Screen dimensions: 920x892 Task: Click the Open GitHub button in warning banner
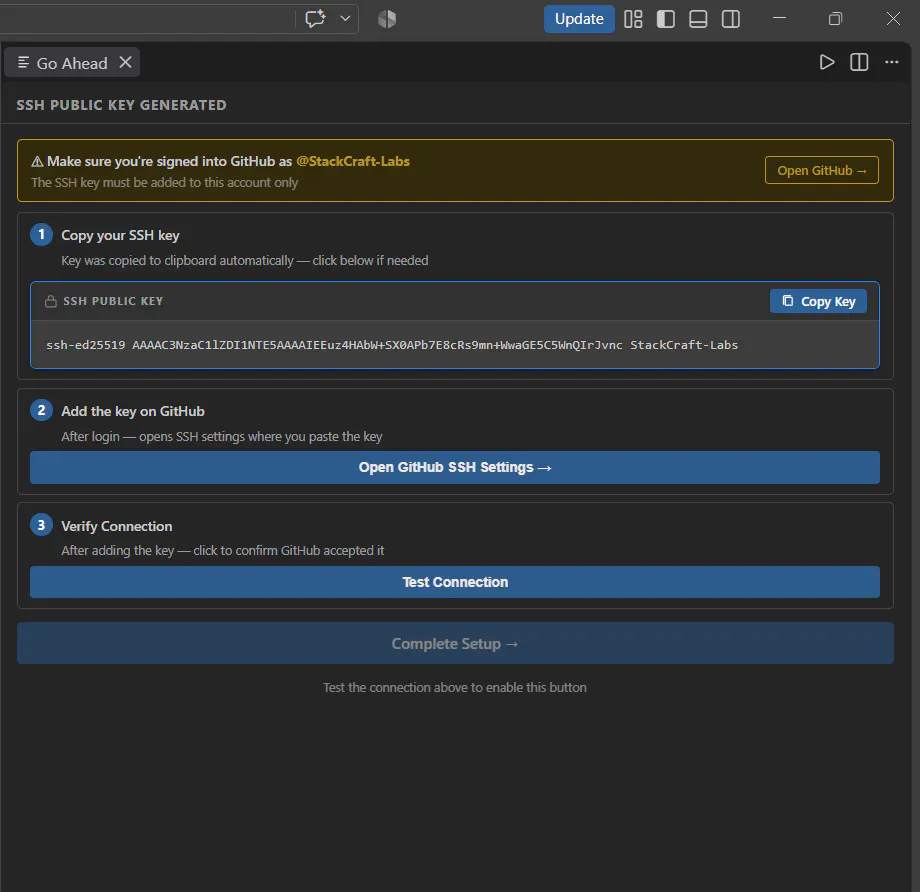821,170
